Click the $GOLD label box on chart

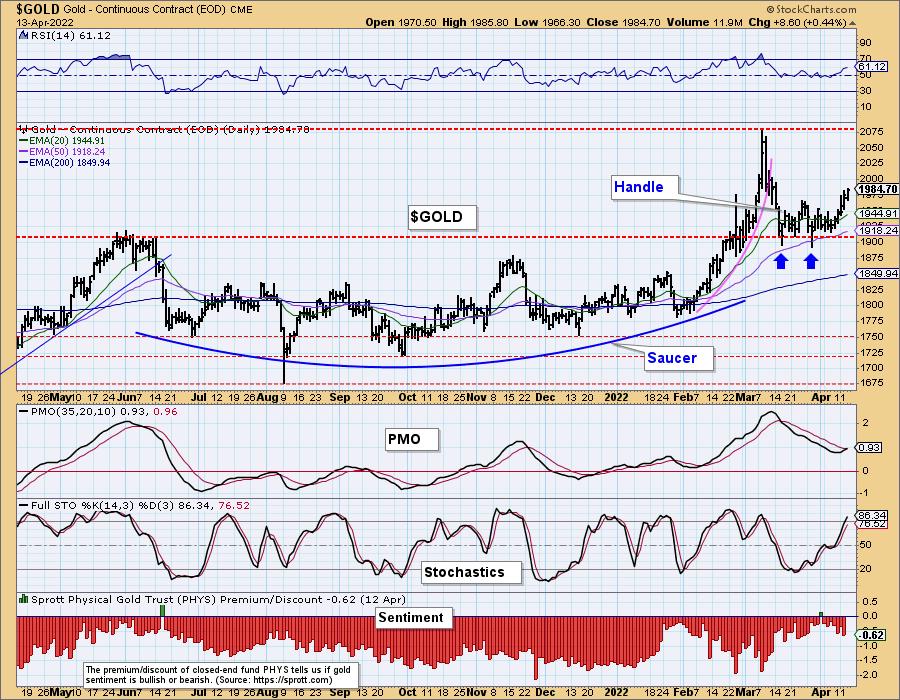(x=442, y=217)
